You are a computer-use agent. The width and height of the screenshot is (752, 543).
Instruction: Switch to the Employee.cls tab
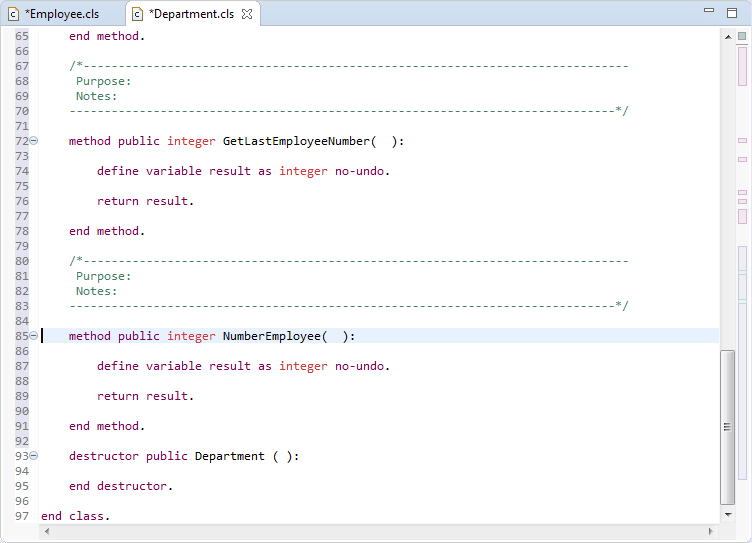click(x=63, y=14)
